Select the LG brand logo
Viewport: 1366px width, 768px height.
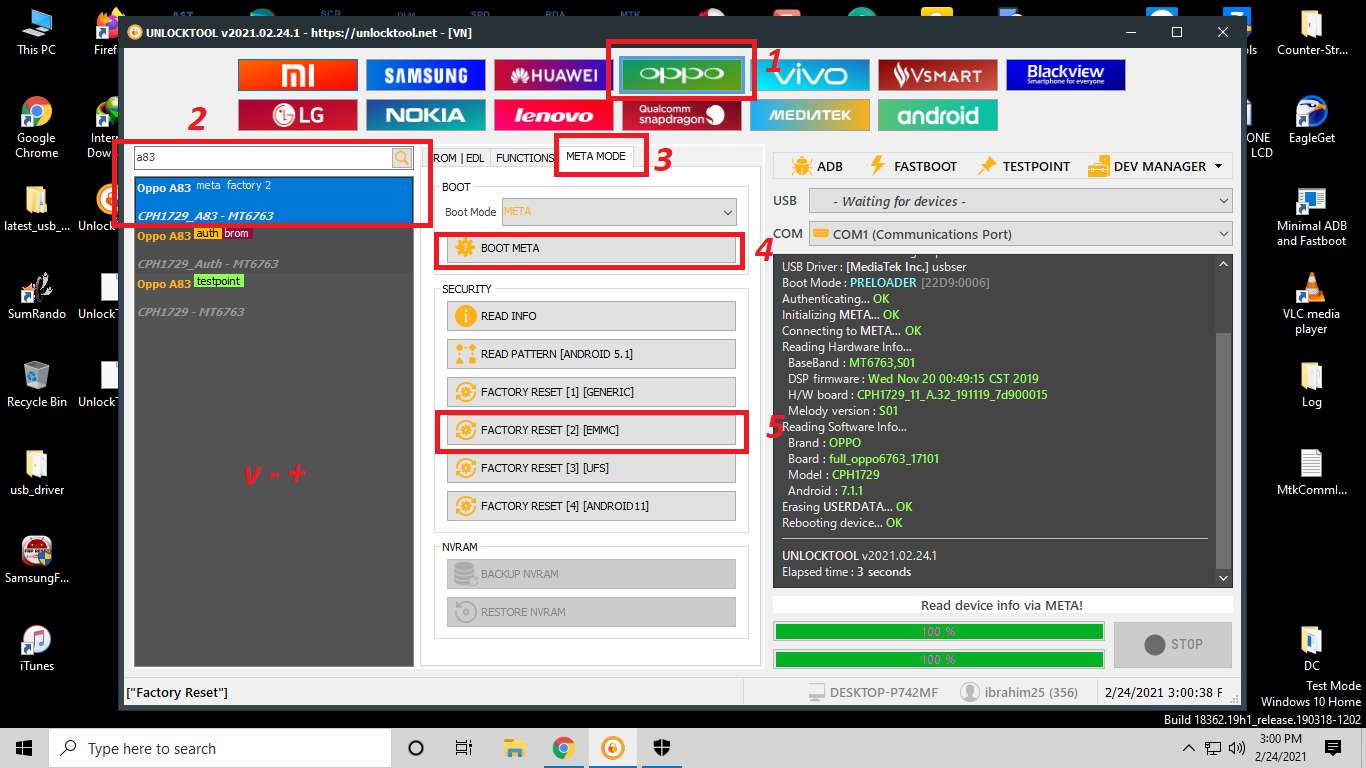tap(298, 115)
